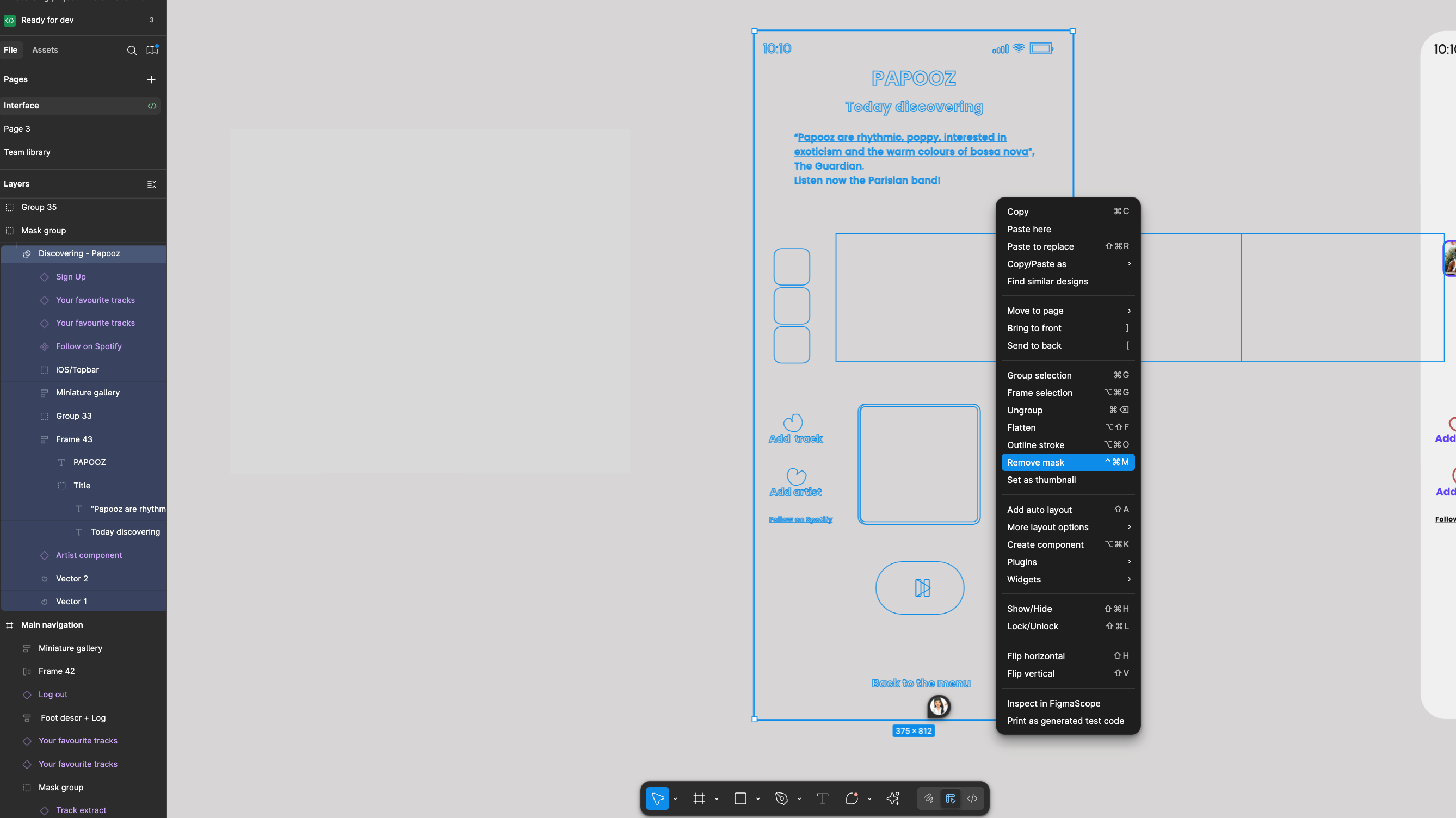Click the Frame 42 layer icon
The width and height of the screenshot is (1456, 818).
(x=27, y=671)
